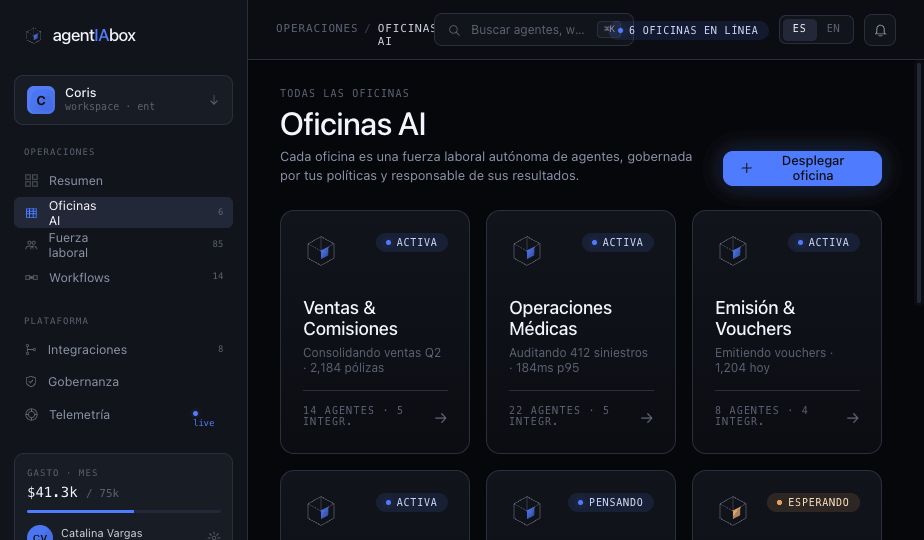Screen dimensions: 924x540
Task: Switch language to ES
Action: click(799, 29)
